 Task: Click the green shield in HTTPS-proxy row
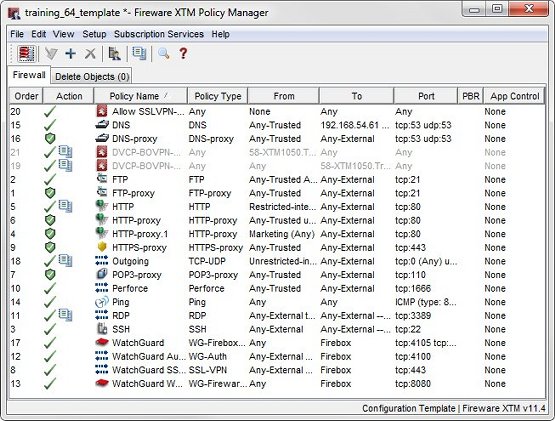(50, 247)
